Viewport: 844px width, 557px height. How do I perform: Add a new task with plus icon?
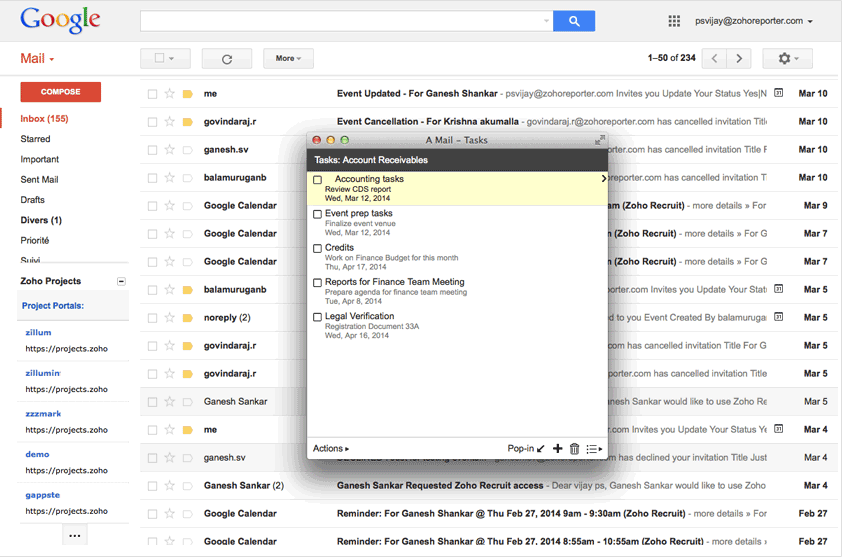pyautogui.click(x=558, y=449)
